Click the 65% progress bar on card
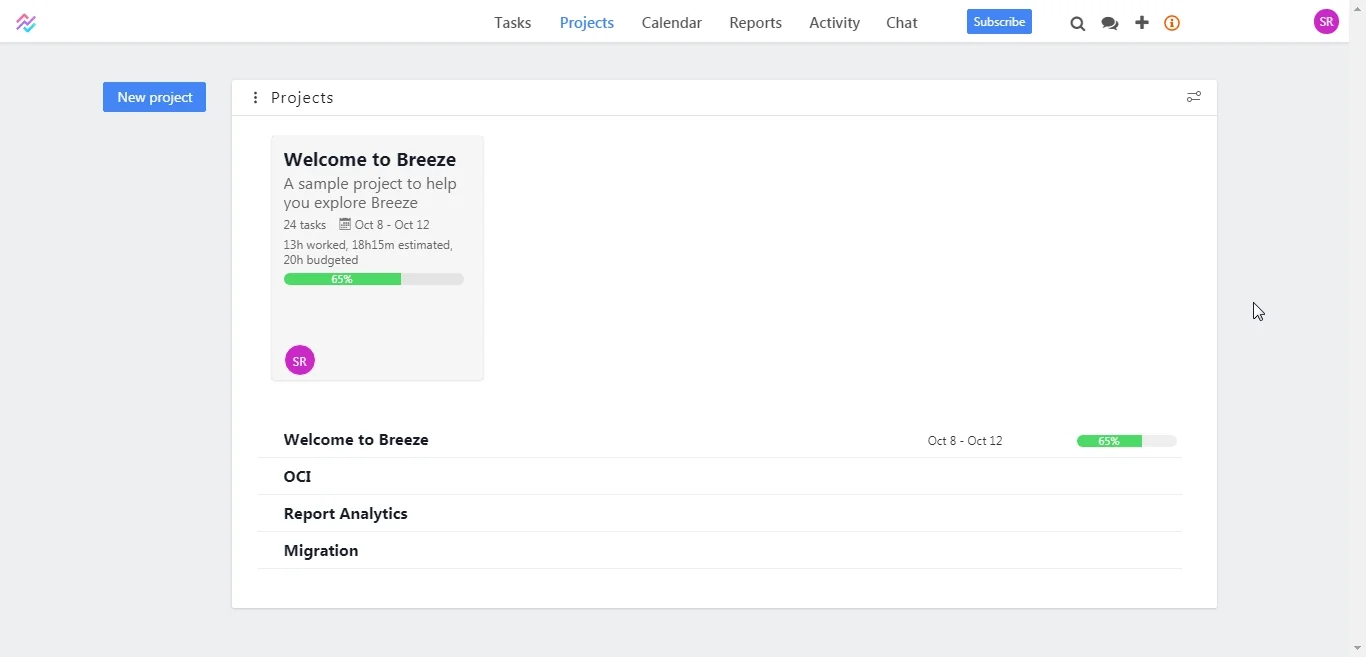Screen dimensions: 1366x657 pos(374,280)
